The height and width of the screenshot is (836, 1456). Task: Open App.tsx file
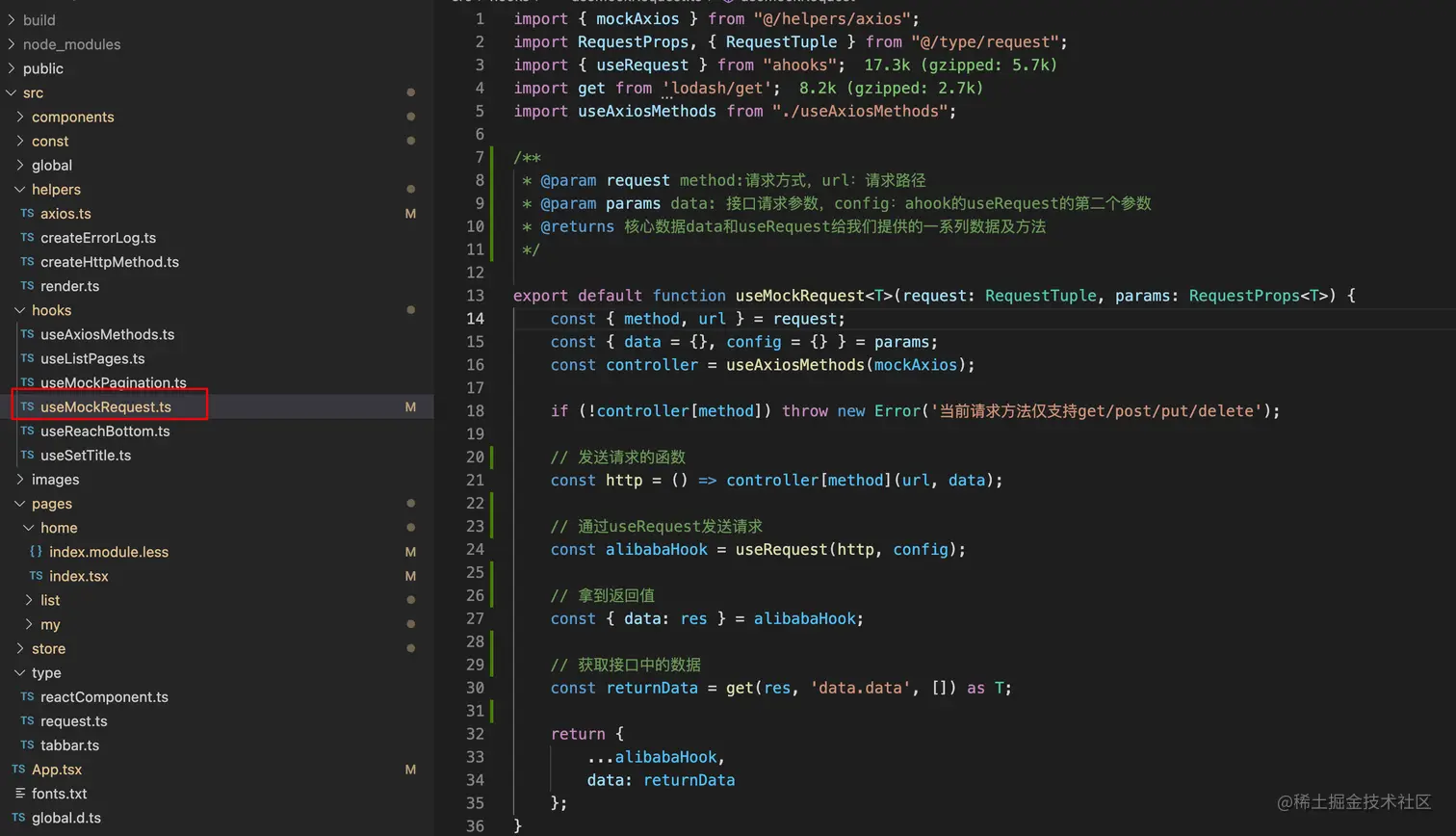tap(57, 770)
